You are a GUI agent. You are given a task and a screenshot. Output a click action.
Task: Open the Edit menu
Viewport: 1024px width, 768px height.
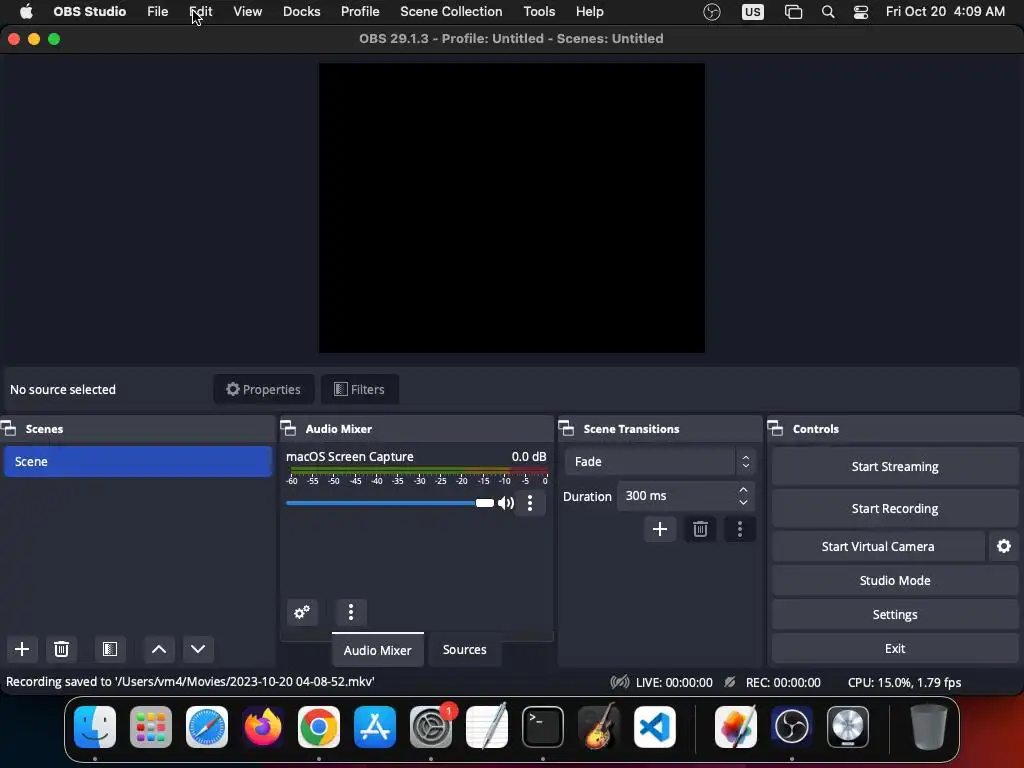tap(200, 12)
